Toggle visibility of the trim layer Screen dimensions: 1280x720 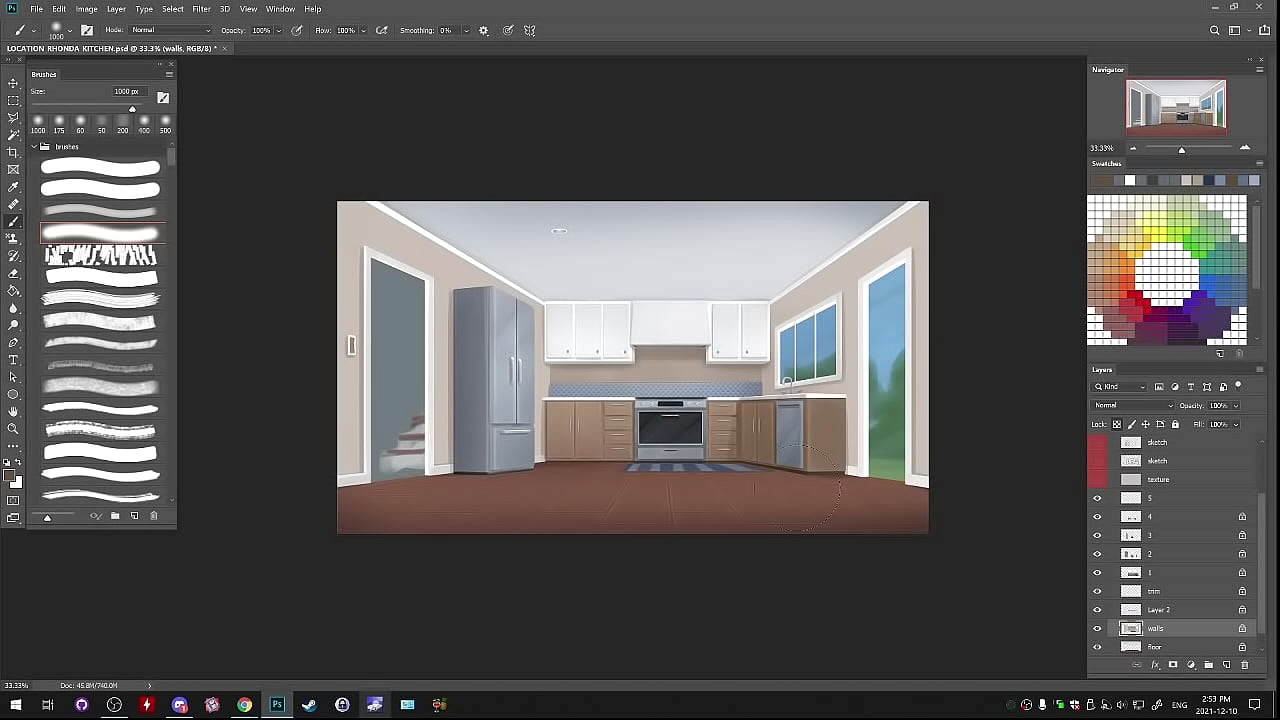click(1097, 591)
